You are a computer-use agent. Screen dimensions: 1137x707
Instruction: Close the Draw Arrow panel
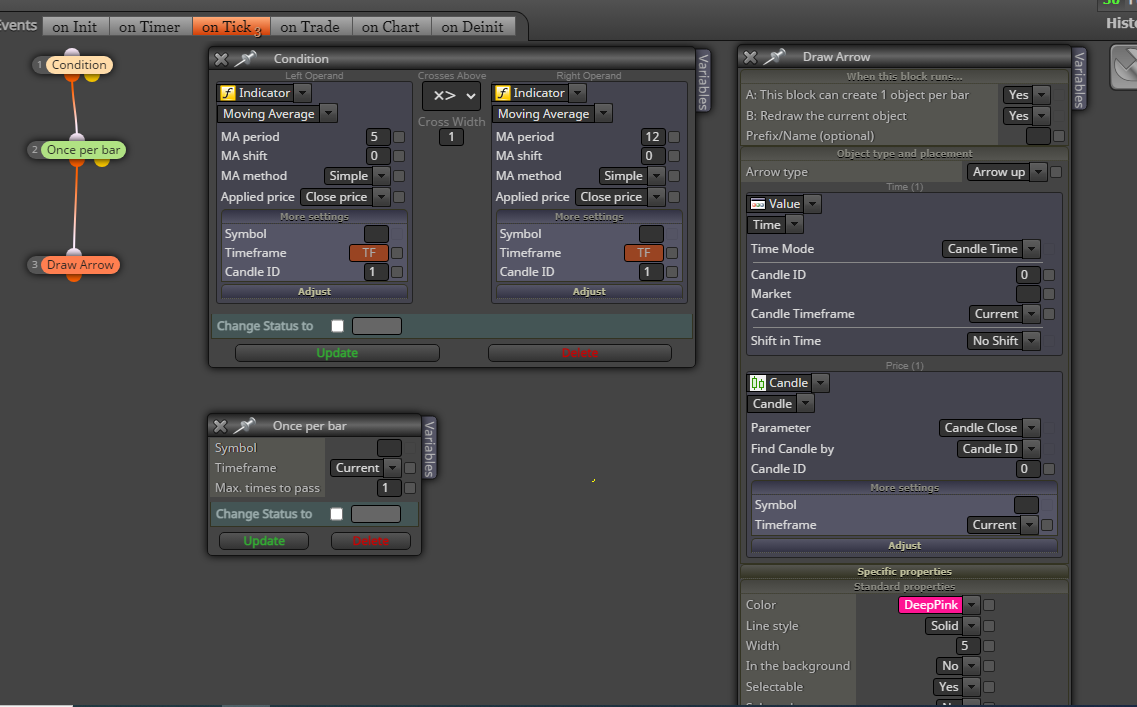pos(751,57)
